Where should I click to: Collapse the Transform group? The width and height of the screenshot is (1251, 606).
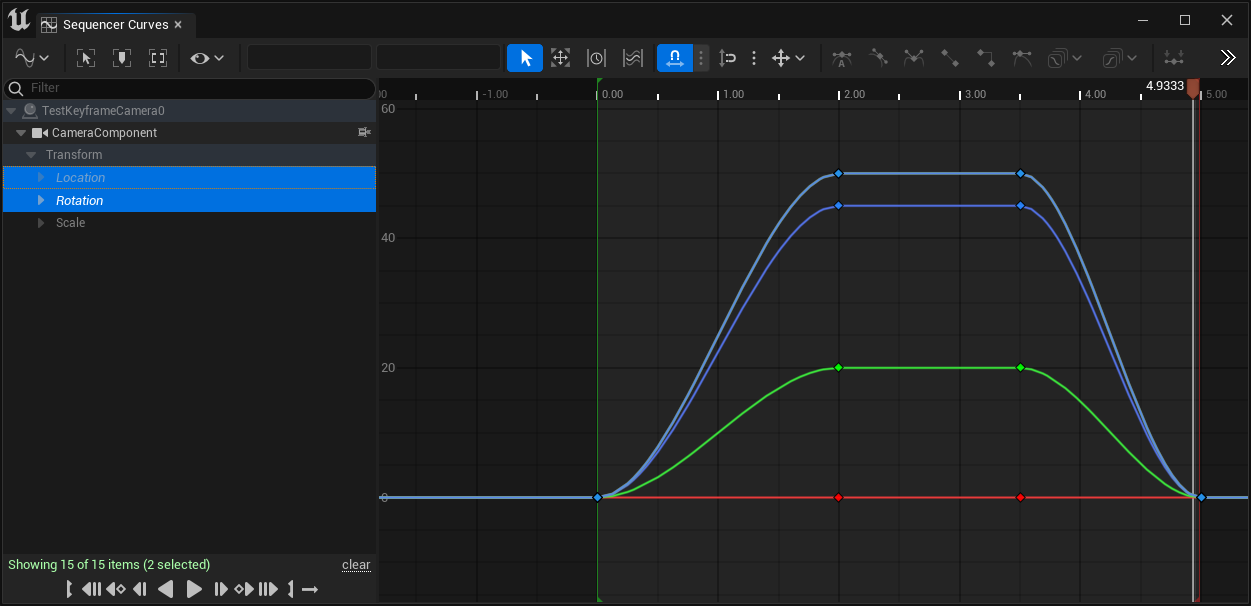point(33,155)
